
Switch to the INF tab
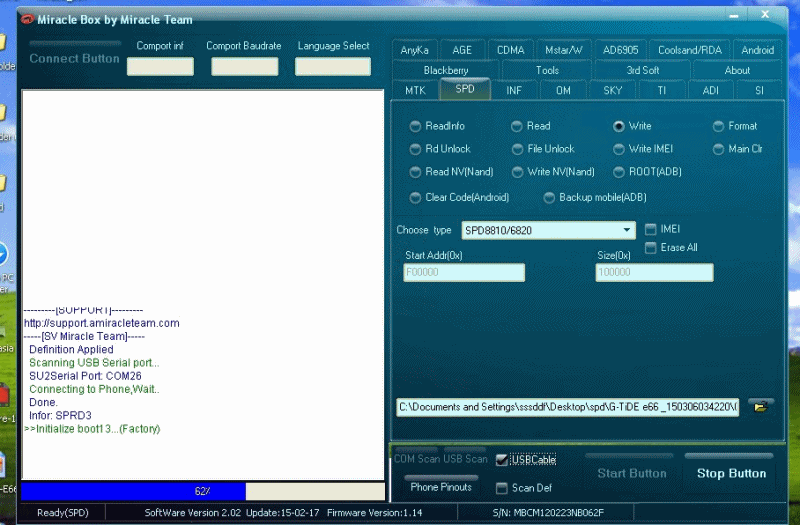[514, 90]
